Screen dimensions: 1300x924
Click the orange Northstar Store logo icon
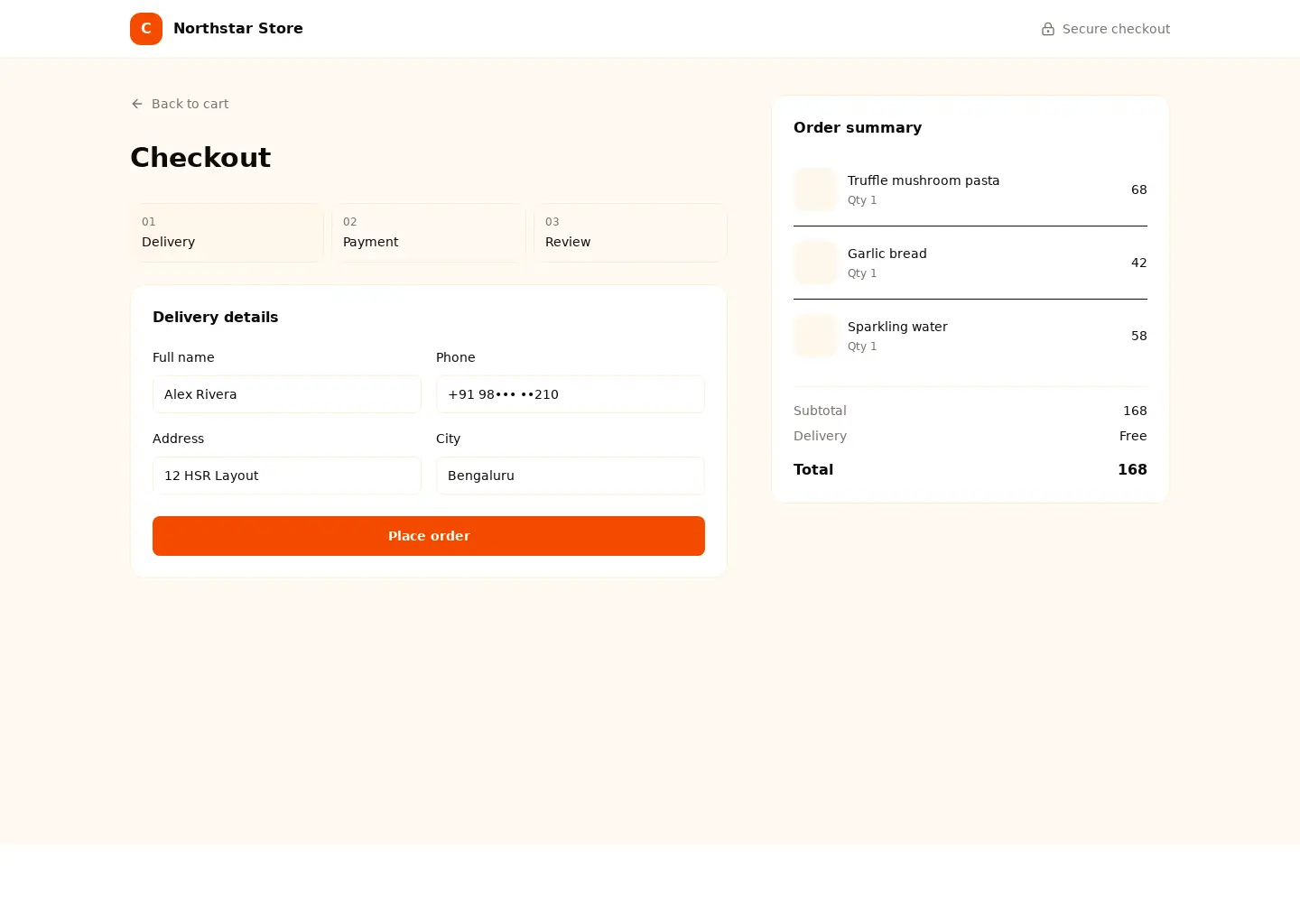146,29
